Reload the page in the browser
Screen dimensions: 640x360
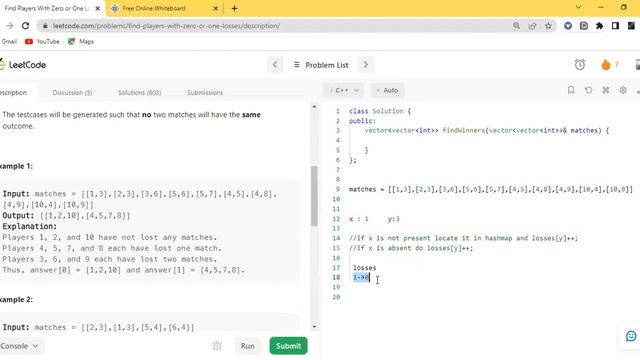[x=25, y=26]
